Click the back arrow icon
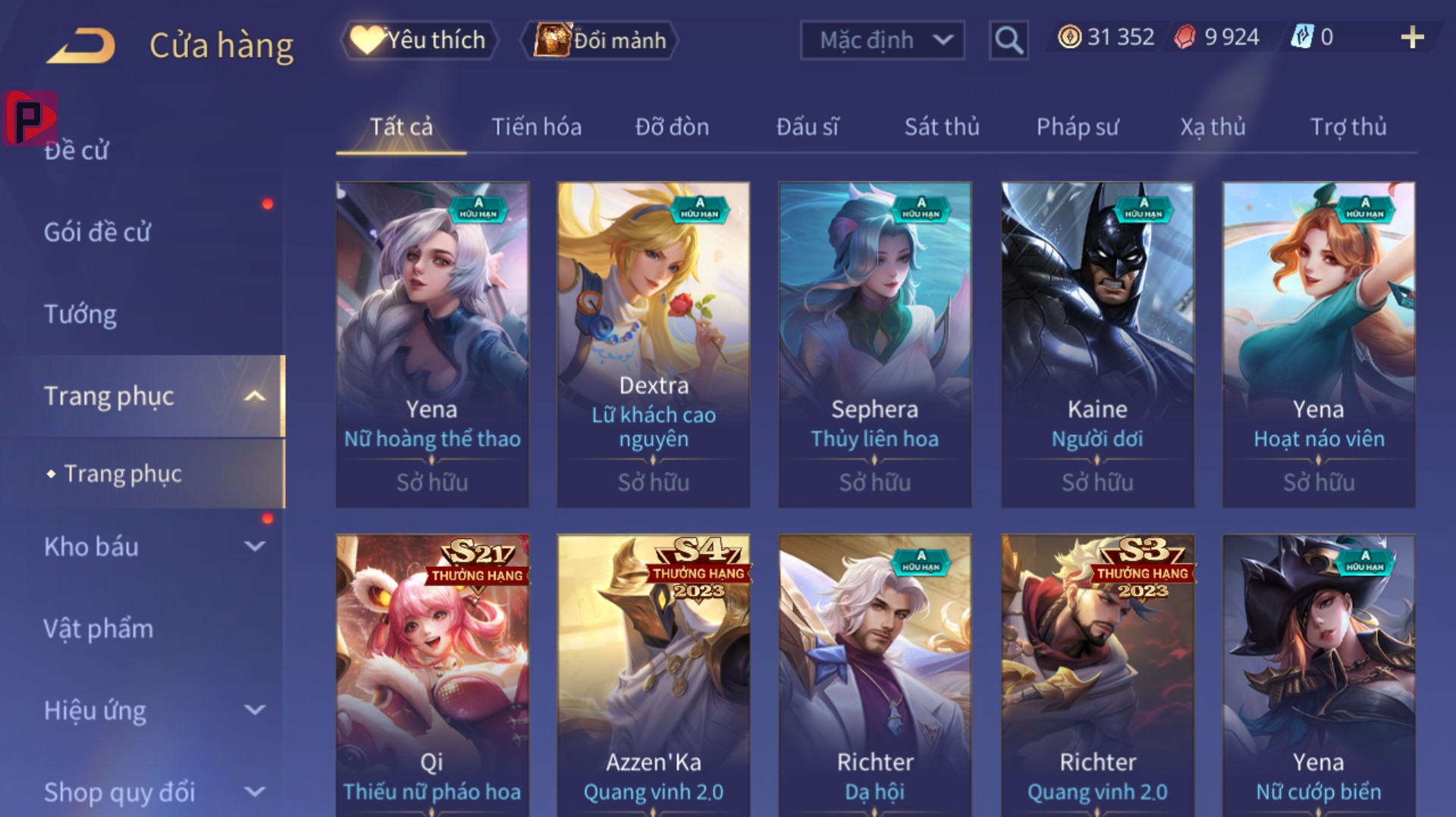 [x=81, y=45]
